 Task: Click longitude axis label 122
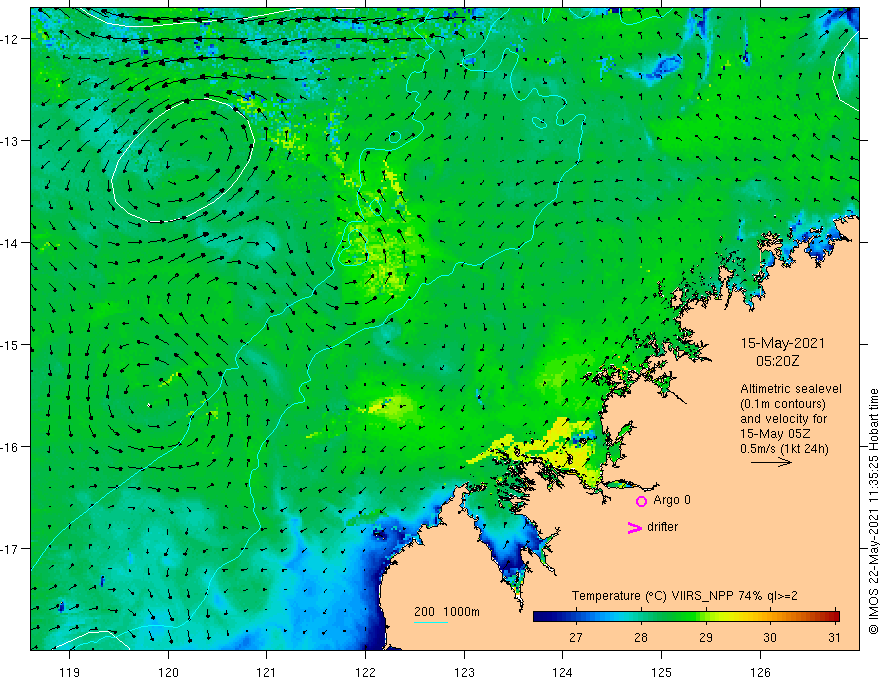(x=365, y=672)
